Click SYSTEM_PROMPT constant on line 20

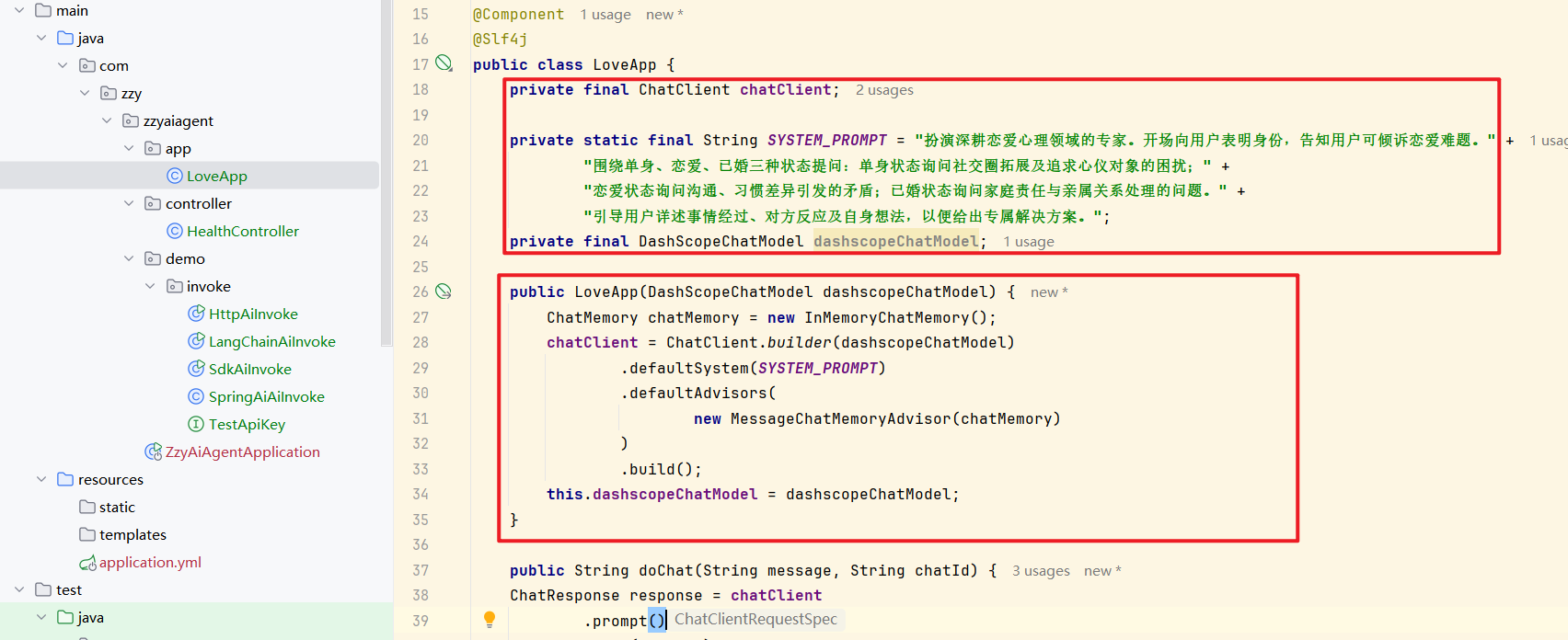tap(826, 140)
